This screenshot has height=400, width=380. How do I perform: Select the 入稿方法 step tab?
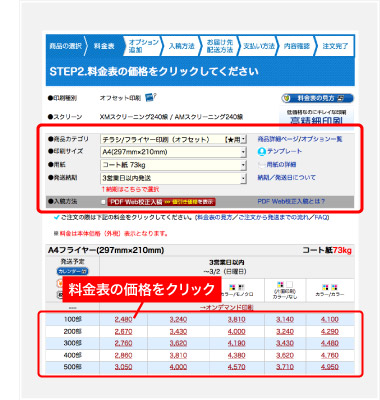click(181, 46)
